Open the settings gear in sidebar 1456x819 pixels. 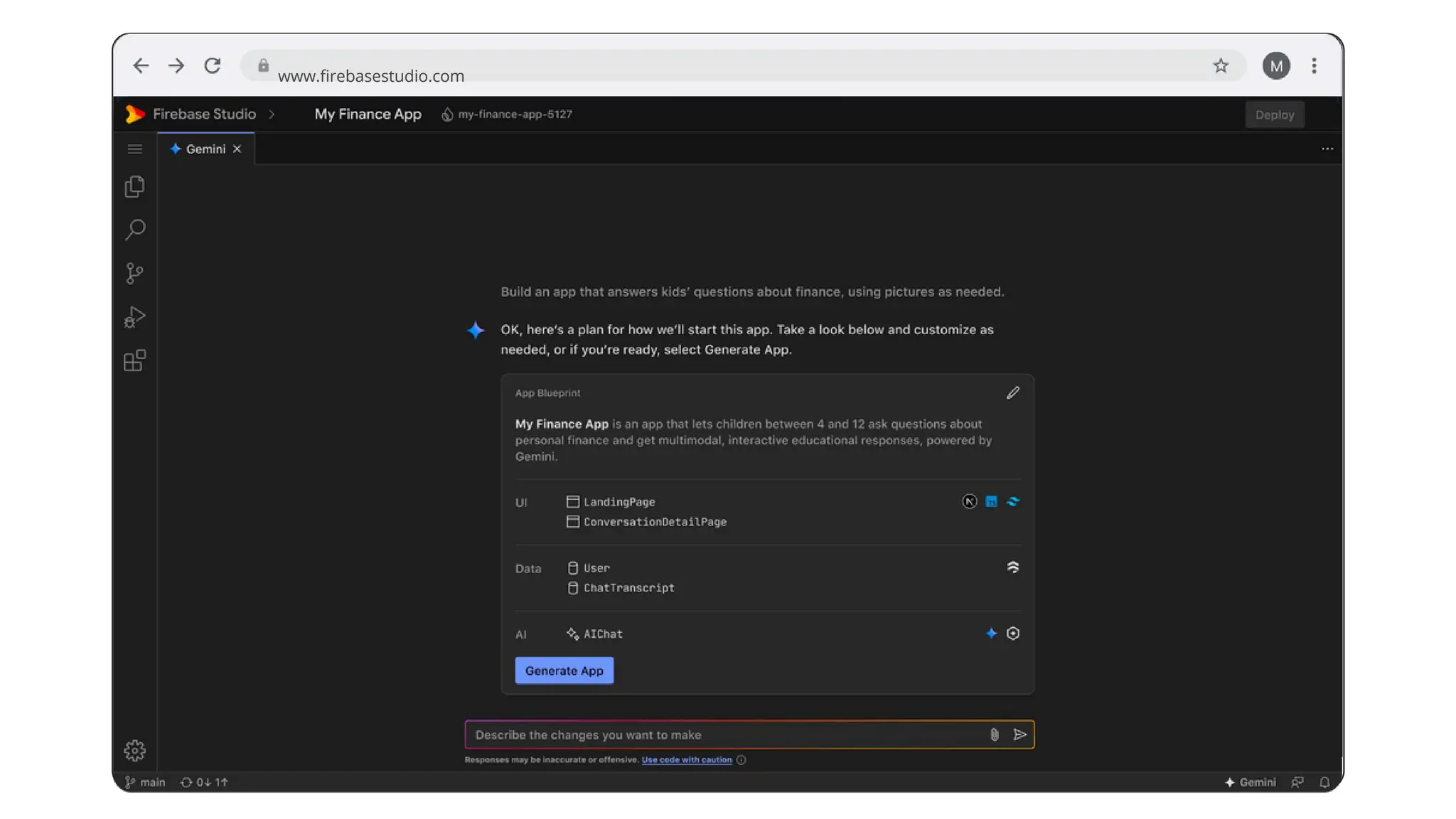(135, 751)
